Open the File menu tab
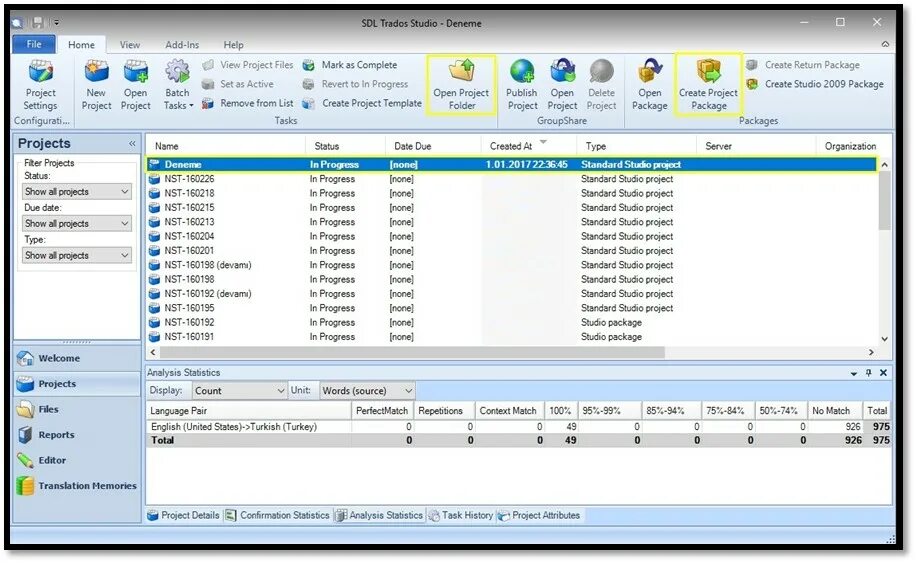 click(34, 44)
